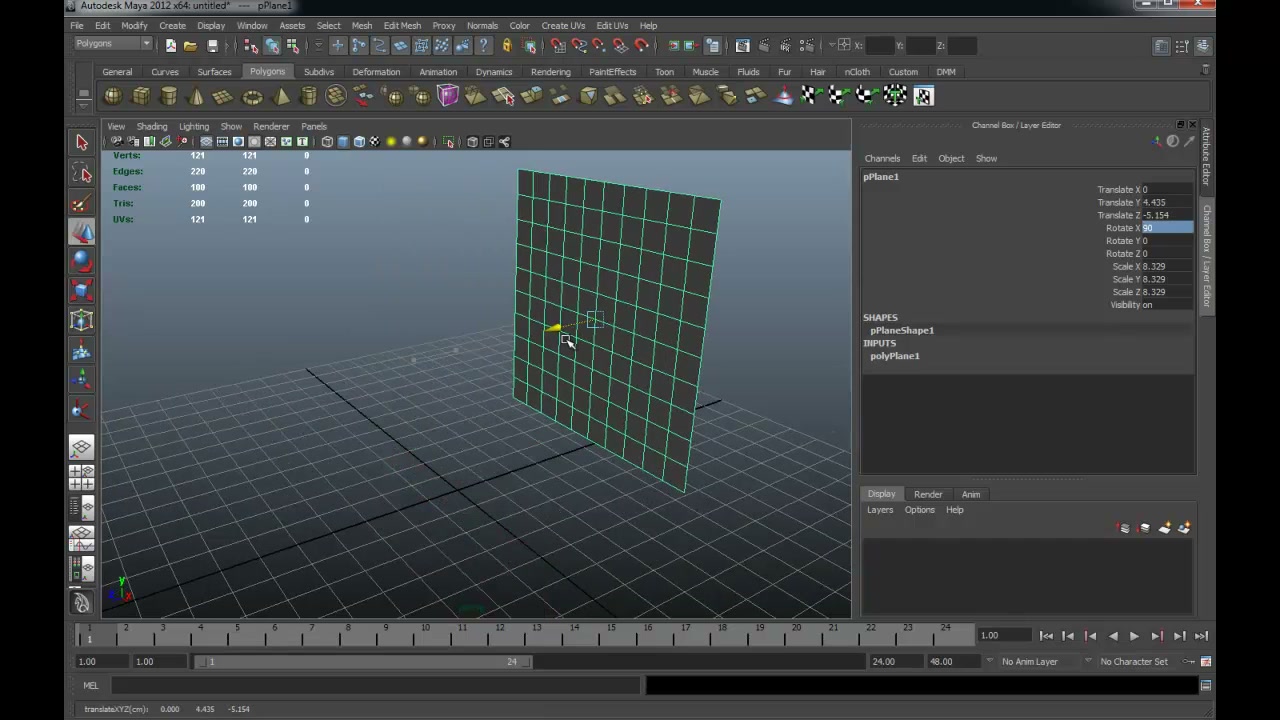Viewport: 1280px width, 720px height.
Task: Click the New Scene icon
Action: 170,45
